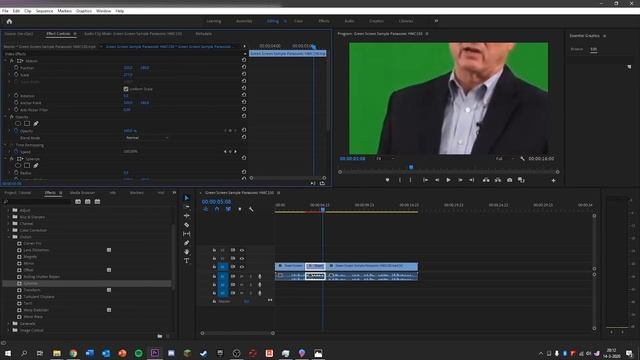Viewport: 640px width, 360px height.
Task: Open Program monitor button editor plus
Action: point(553,180)
